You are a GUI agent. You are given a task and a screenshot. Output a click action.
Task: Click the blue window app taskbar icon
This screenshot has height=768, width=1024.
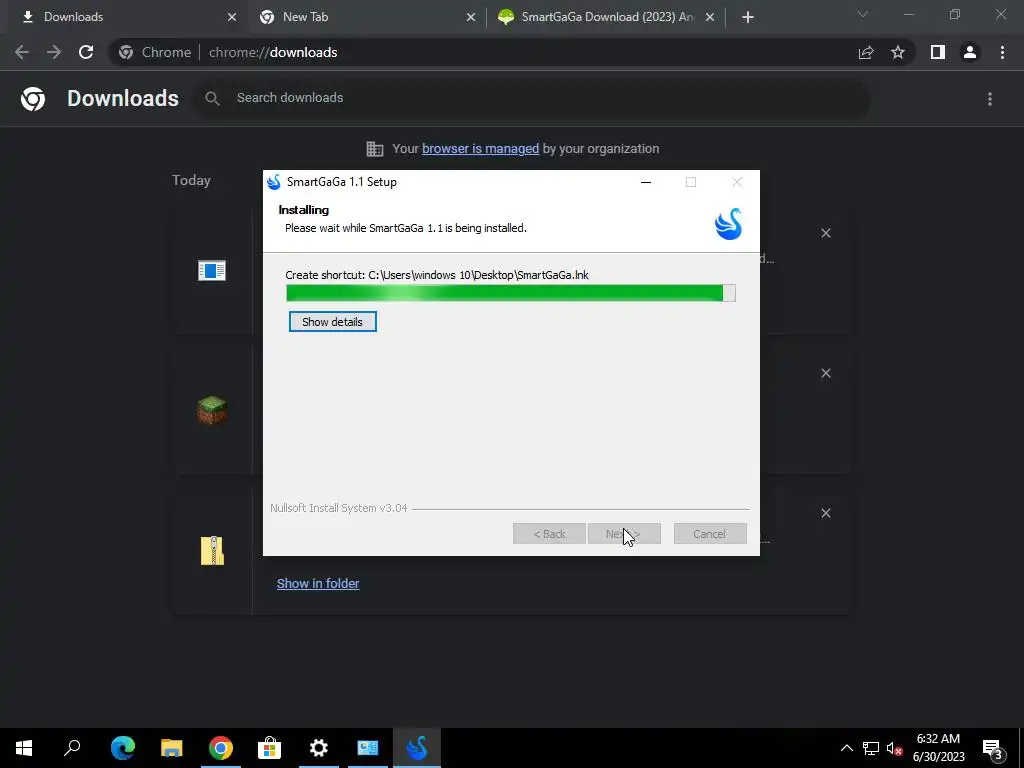[368, 748]
